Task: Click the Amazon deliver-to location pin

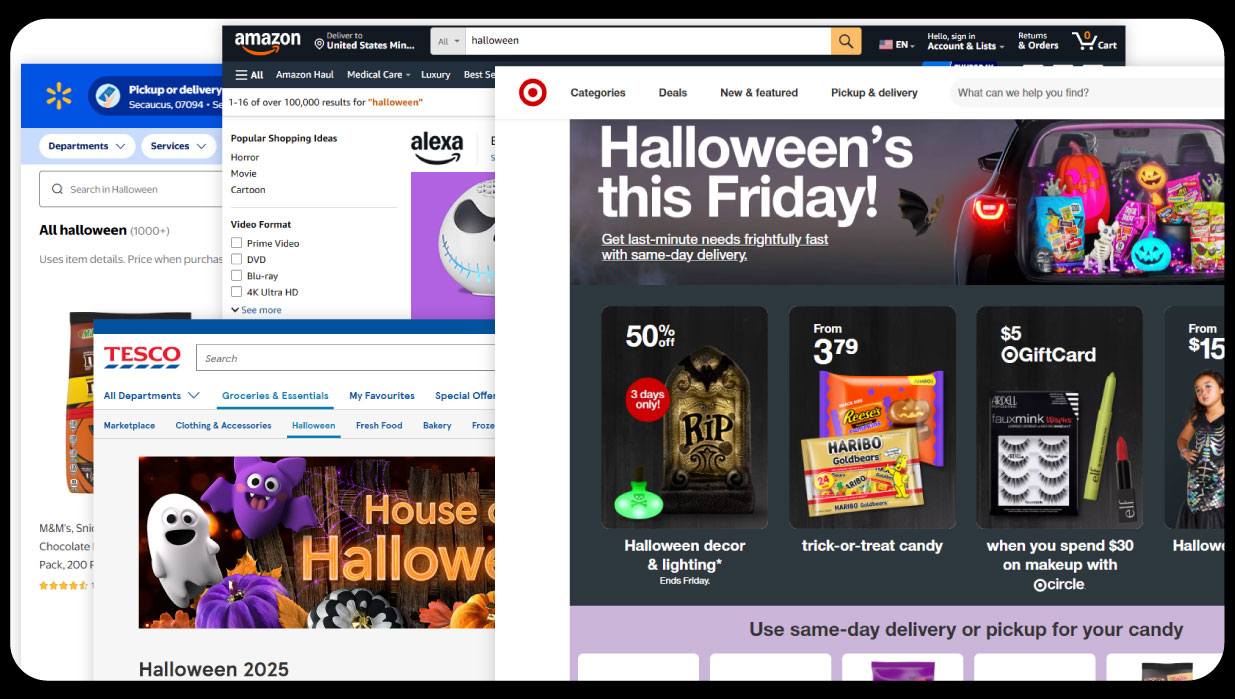Action: (320, 44)
